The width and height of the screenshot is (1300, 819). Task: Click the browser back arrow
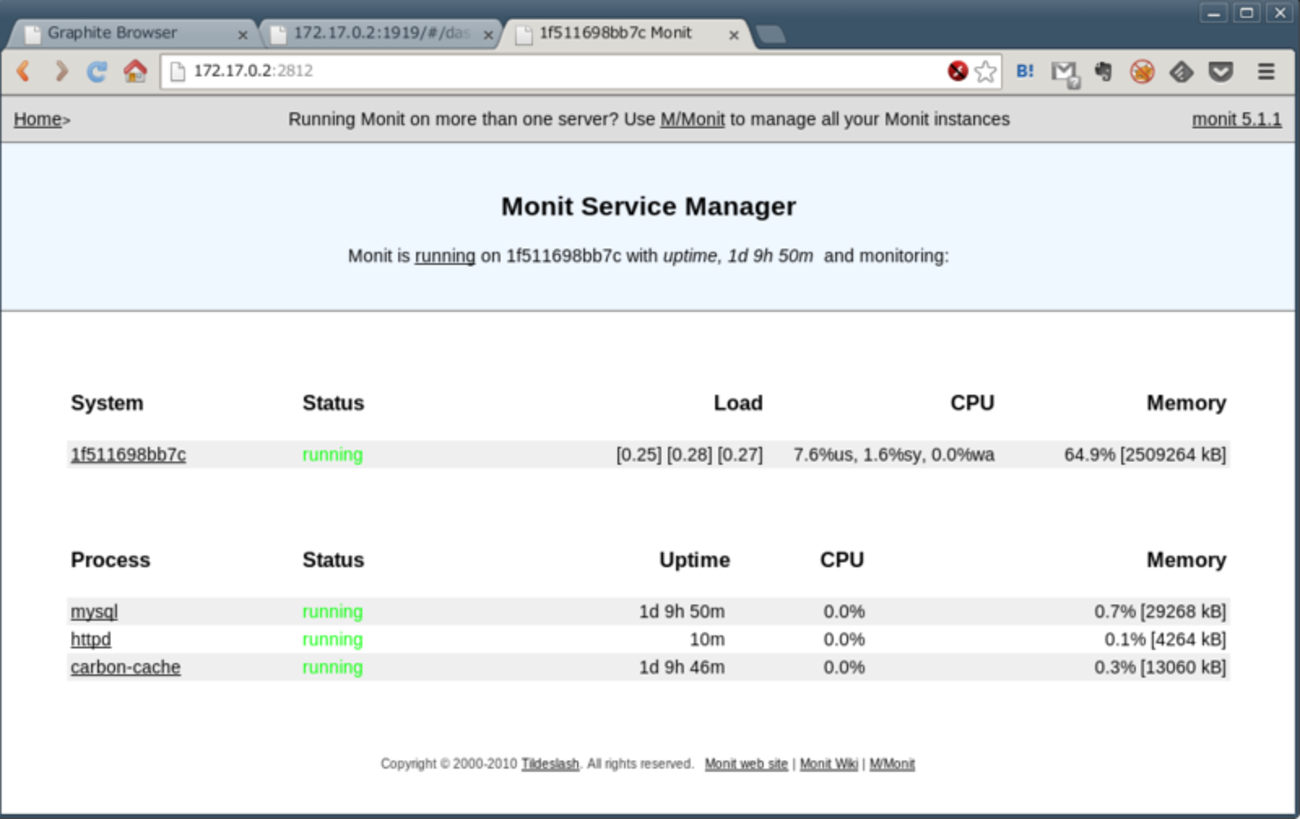24,71
